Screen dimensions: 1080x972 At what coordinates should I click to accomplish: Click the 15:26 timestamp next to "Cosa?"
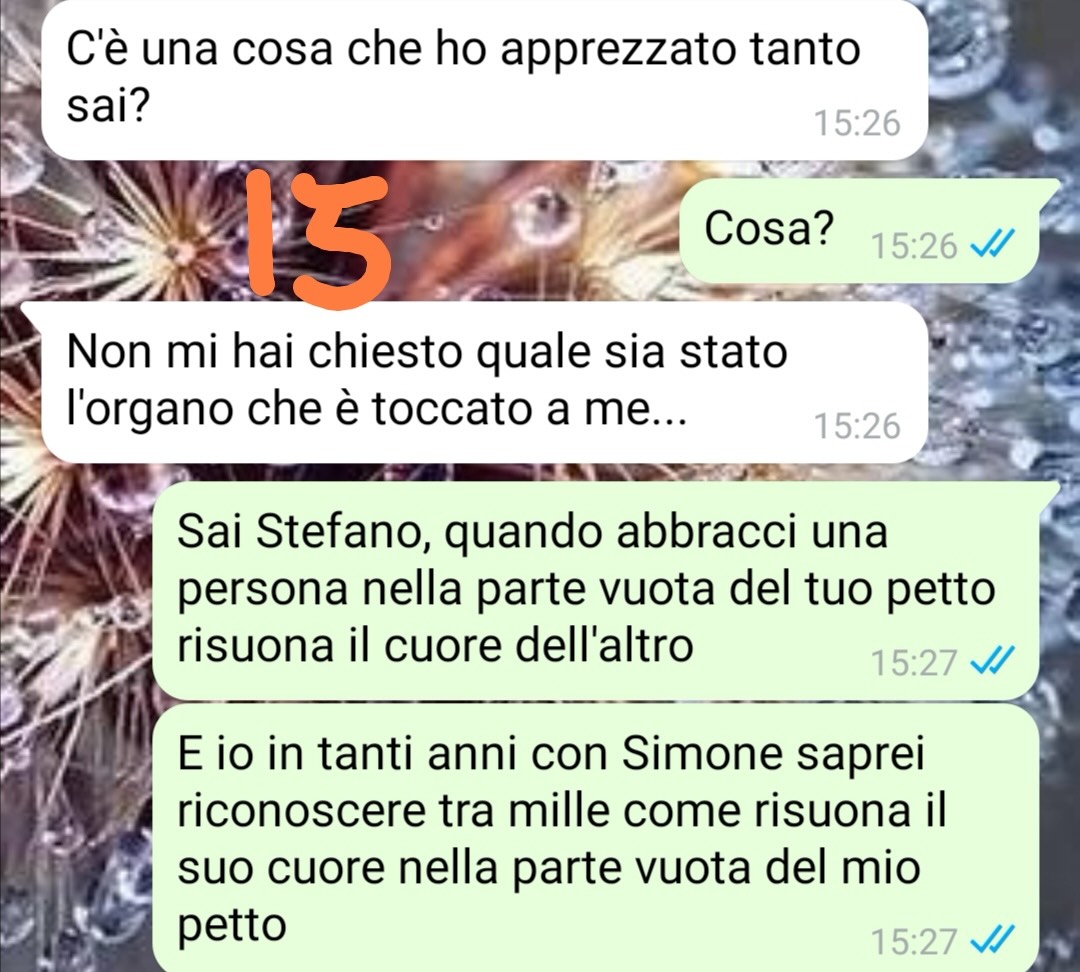click(x=914, y=246)
